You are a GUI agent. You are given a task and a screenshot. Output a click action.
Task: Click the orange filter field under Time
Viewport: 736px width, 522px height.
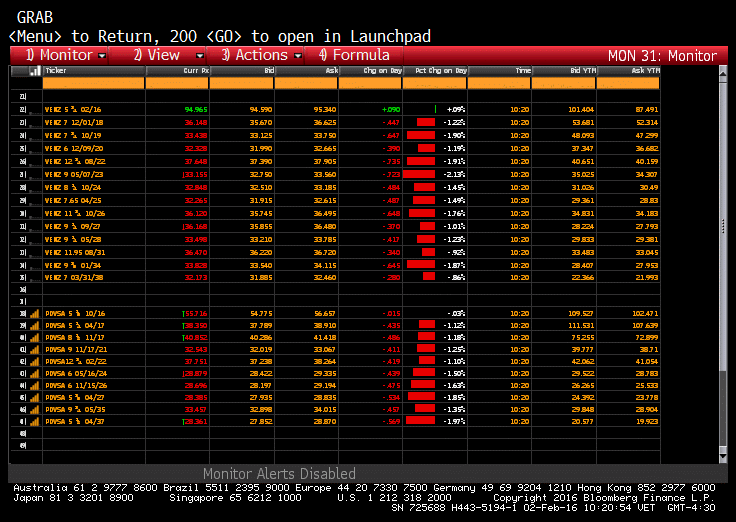(499, 83)
